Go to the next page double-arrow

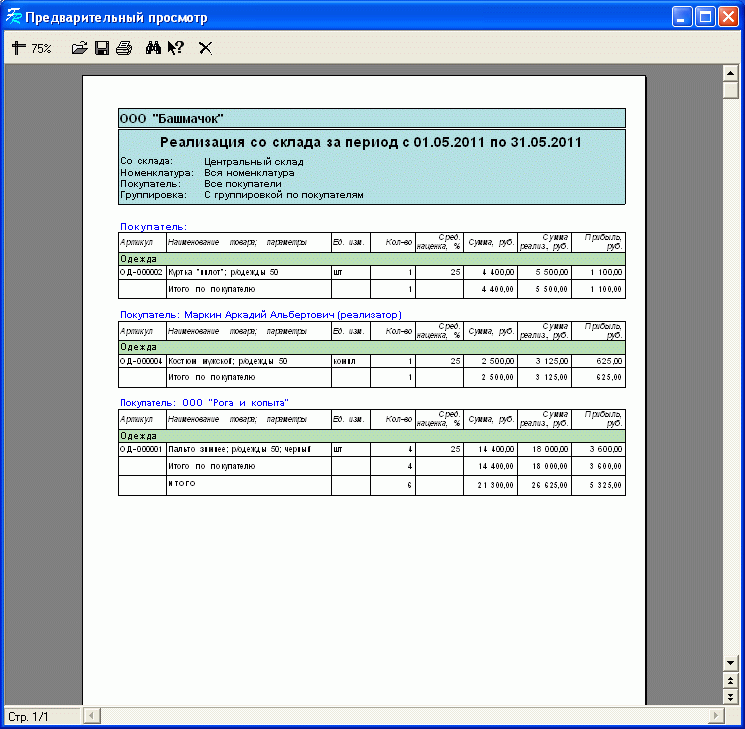730,696
